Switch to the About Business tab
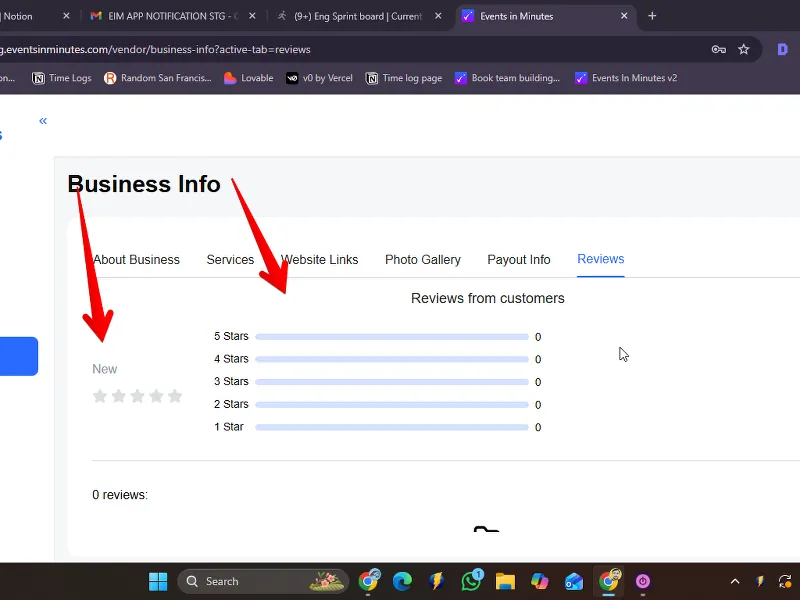Viewport: 800px width, 600px height. pos(136,260)
